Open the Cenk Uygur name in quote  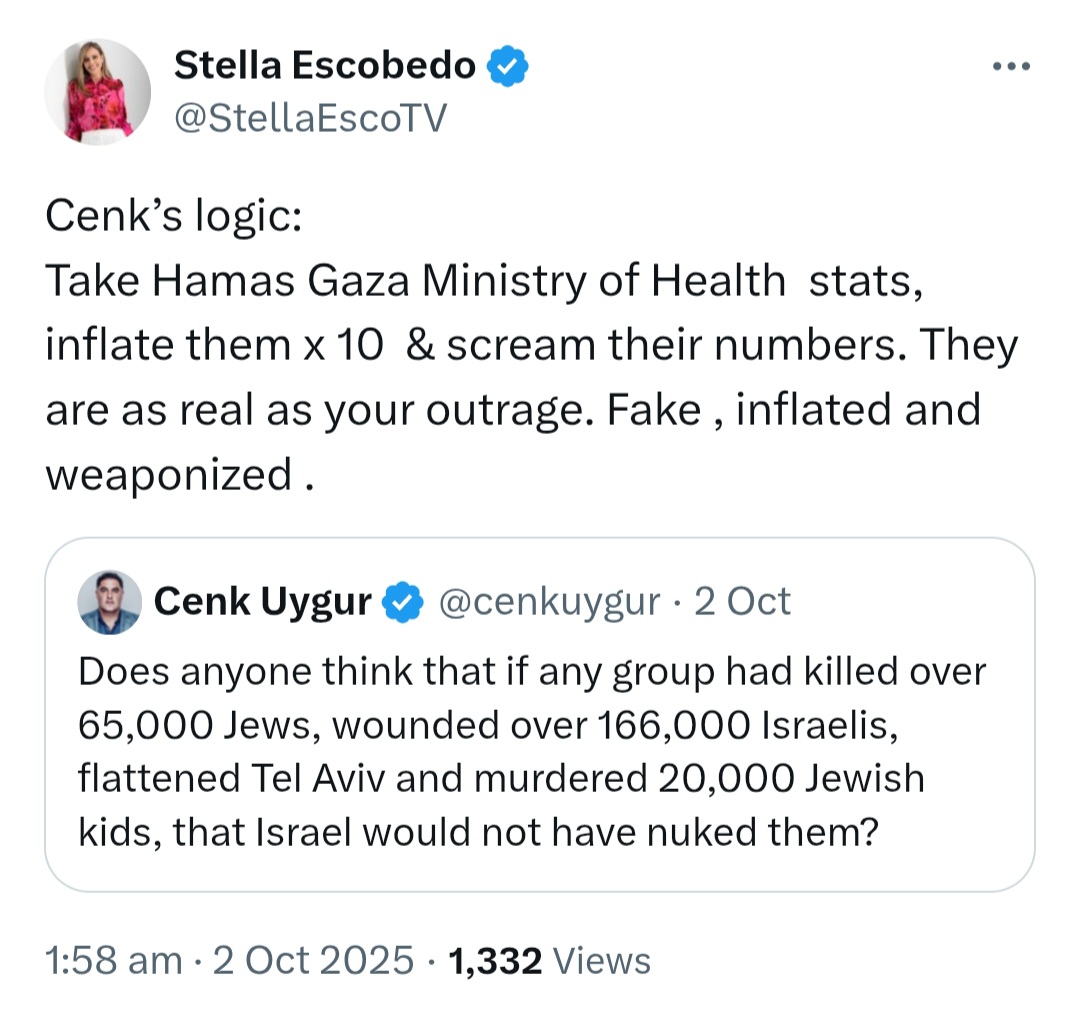[262, 602]
